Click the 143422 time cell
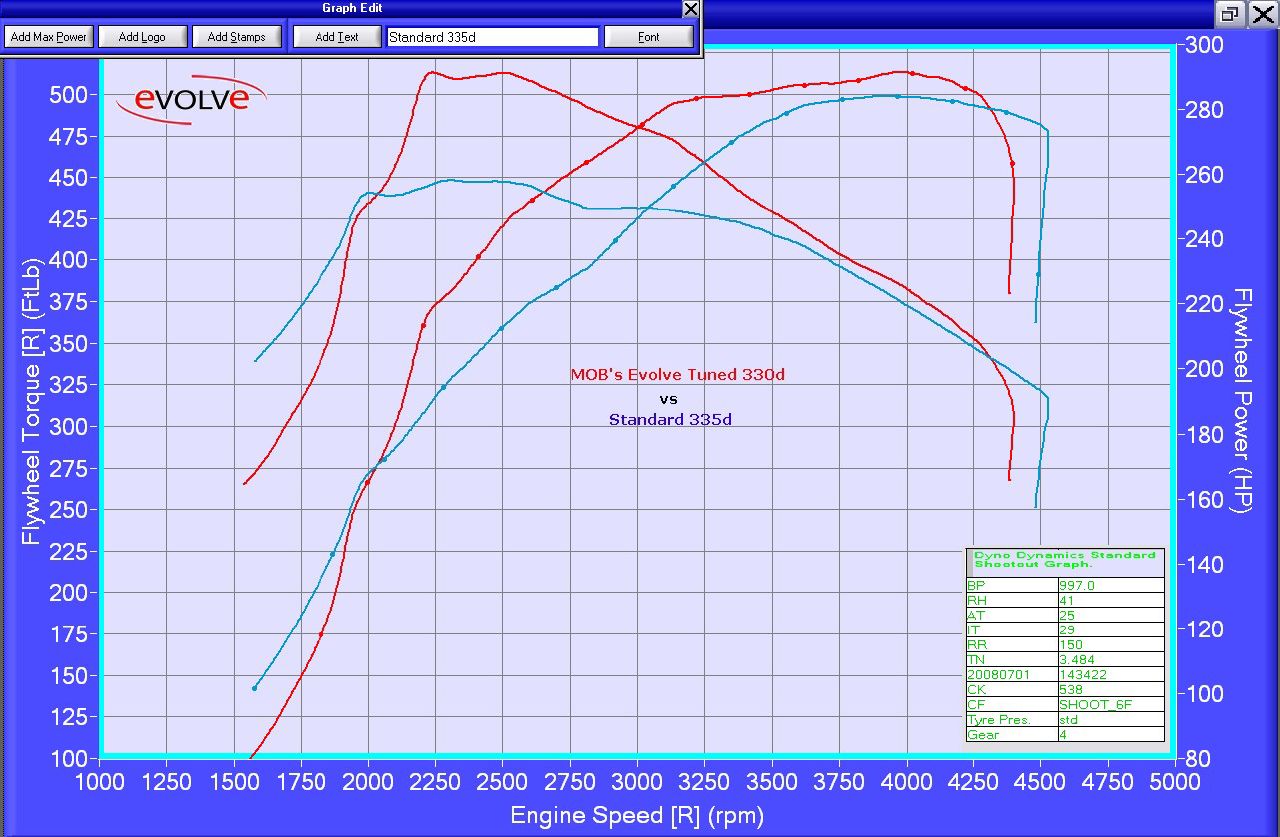The image size is (1280, 837). click(1110, 675)
